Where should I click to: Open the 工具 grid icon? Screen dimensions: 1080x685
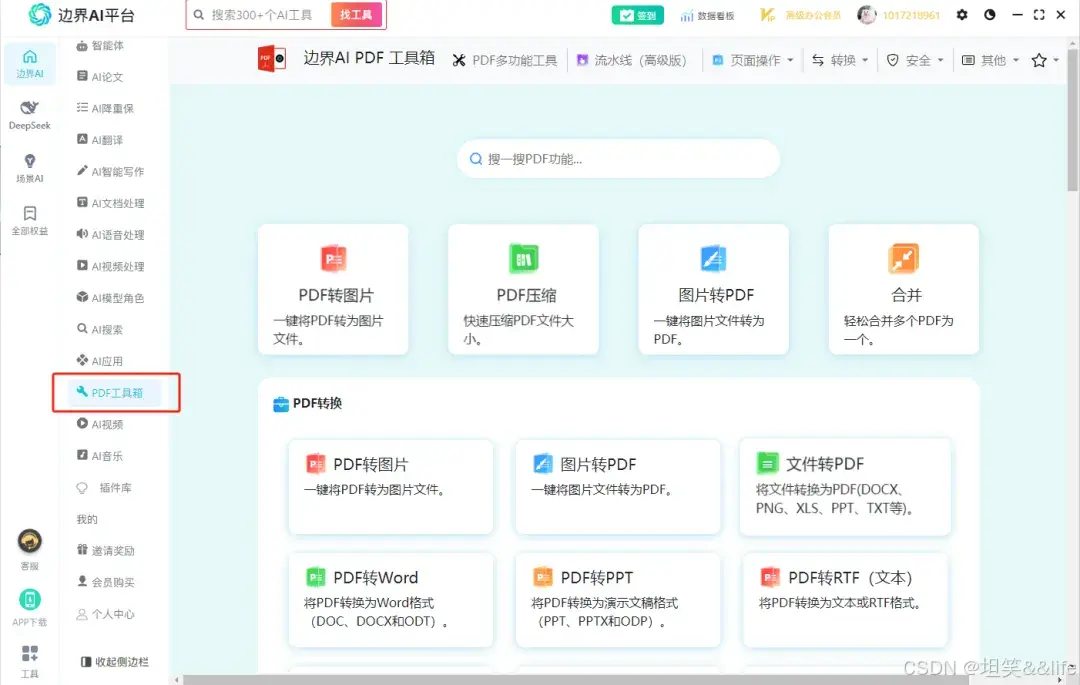[30, 653]
